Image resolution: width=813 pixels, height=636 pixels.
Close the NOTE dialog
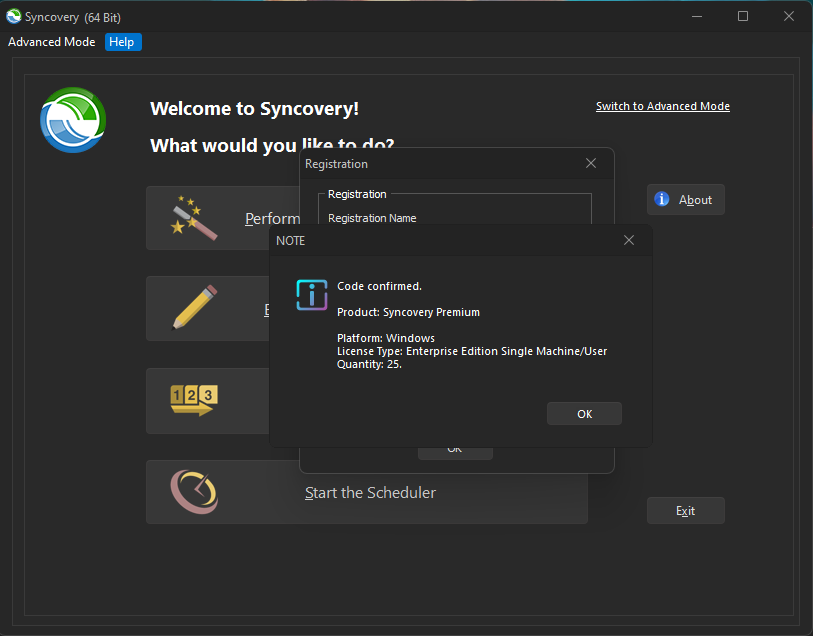(628, 240)
